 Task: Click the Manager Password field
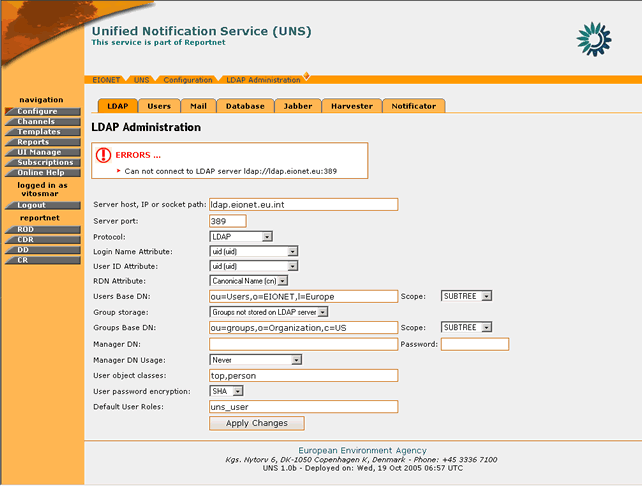point(475,344)
